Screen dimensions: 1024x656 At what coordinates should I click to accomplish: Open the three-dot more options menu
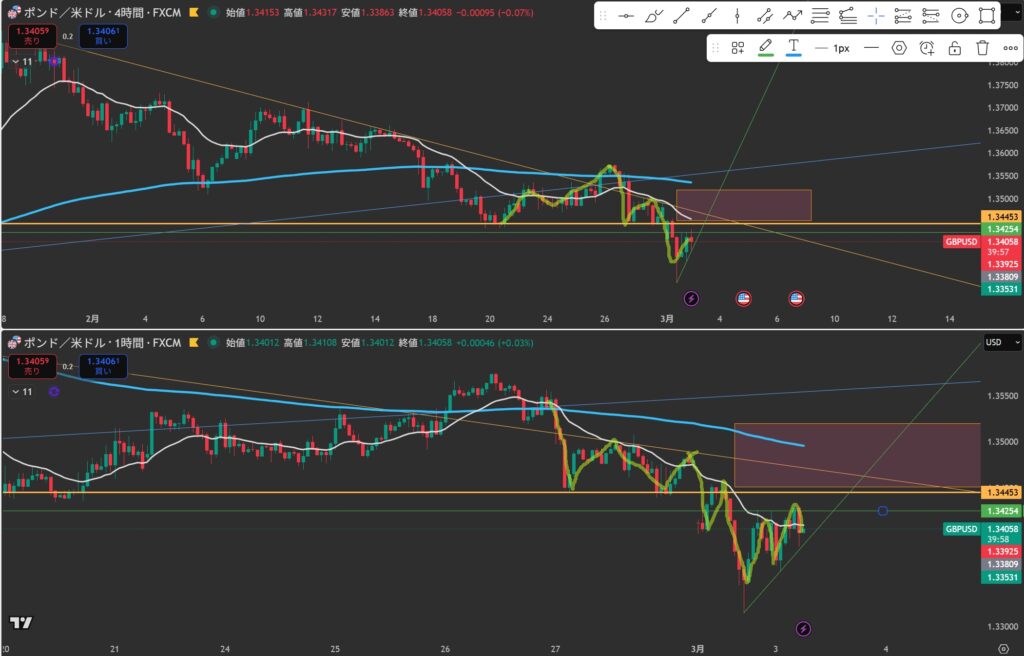point(1010,47)
